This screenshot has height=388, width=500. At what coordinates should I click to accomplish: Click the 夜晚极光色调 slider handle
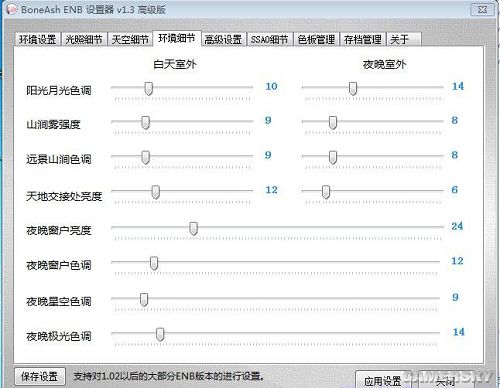click(x=160, y=334)
